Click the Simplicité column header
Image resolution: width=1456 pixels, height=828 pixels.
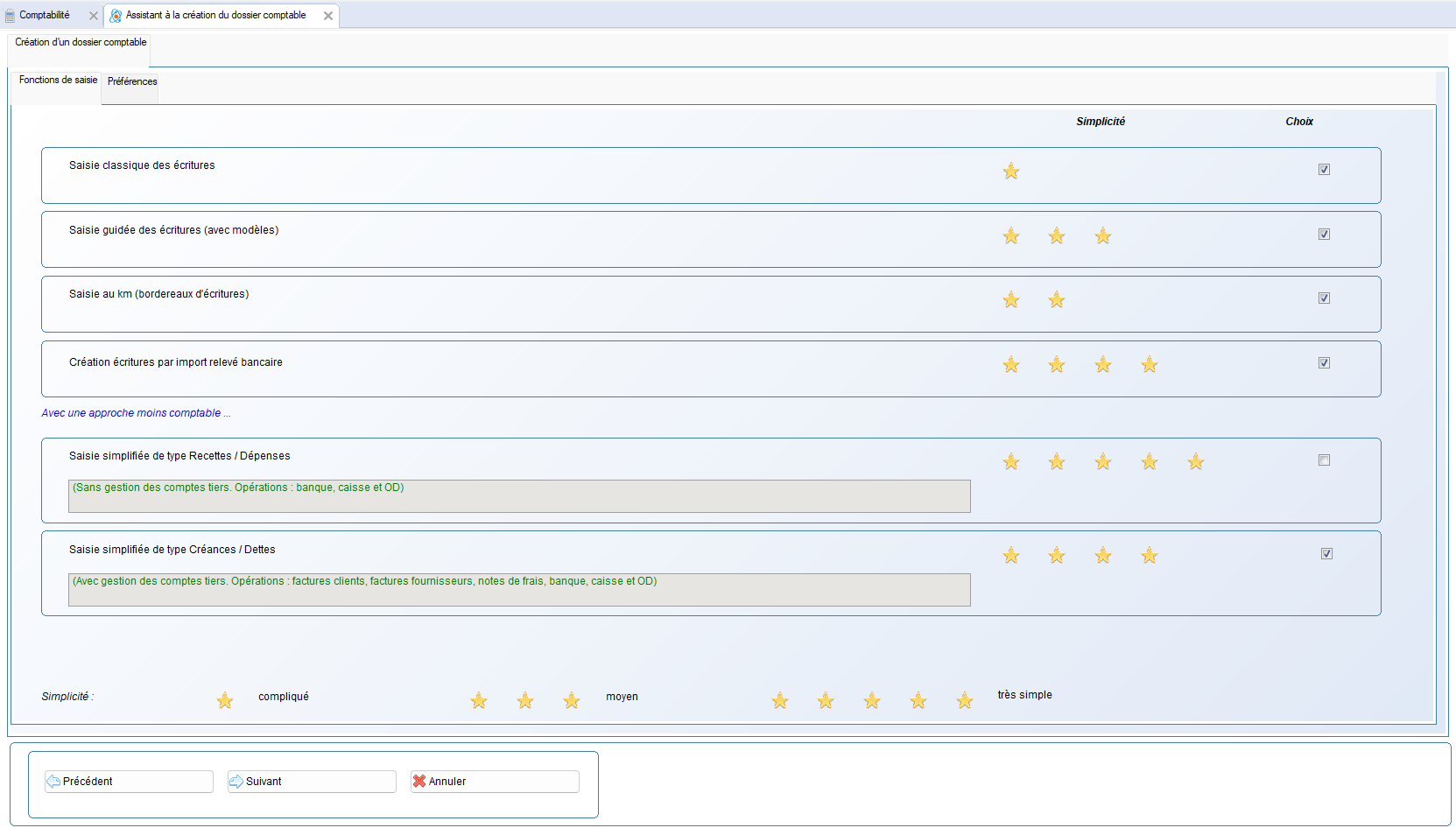(x=1101, y=122)
